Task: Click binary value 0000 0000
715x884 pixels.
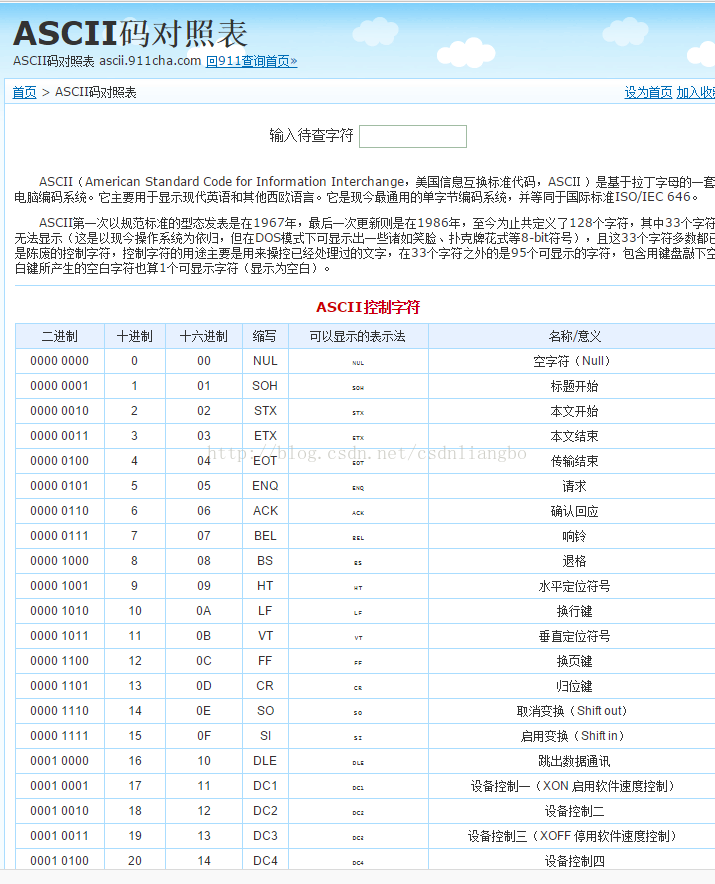Action: tap(59, 361)
